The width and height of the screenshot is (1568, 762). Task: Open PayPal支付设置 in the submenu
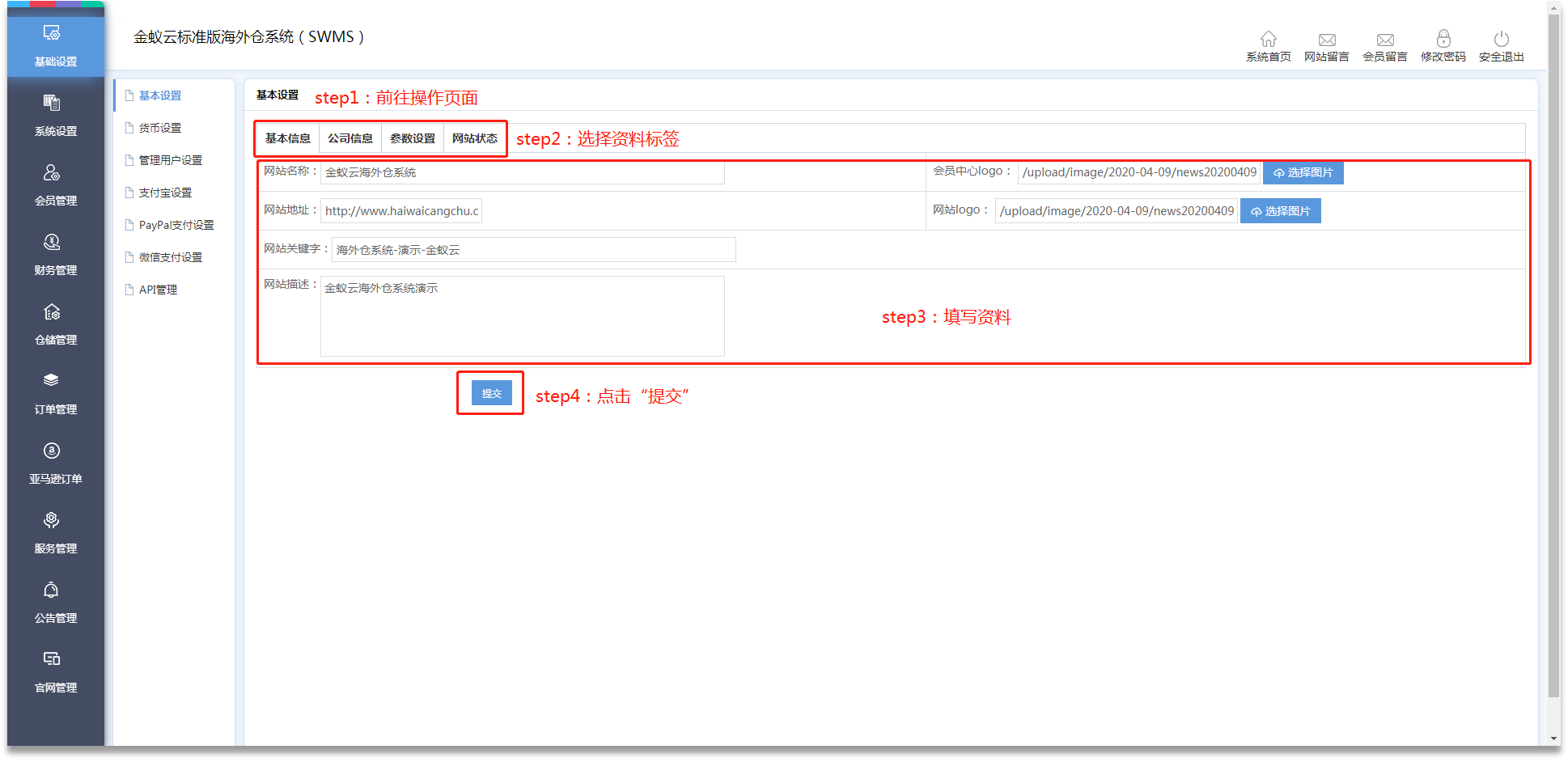point(176,225)
